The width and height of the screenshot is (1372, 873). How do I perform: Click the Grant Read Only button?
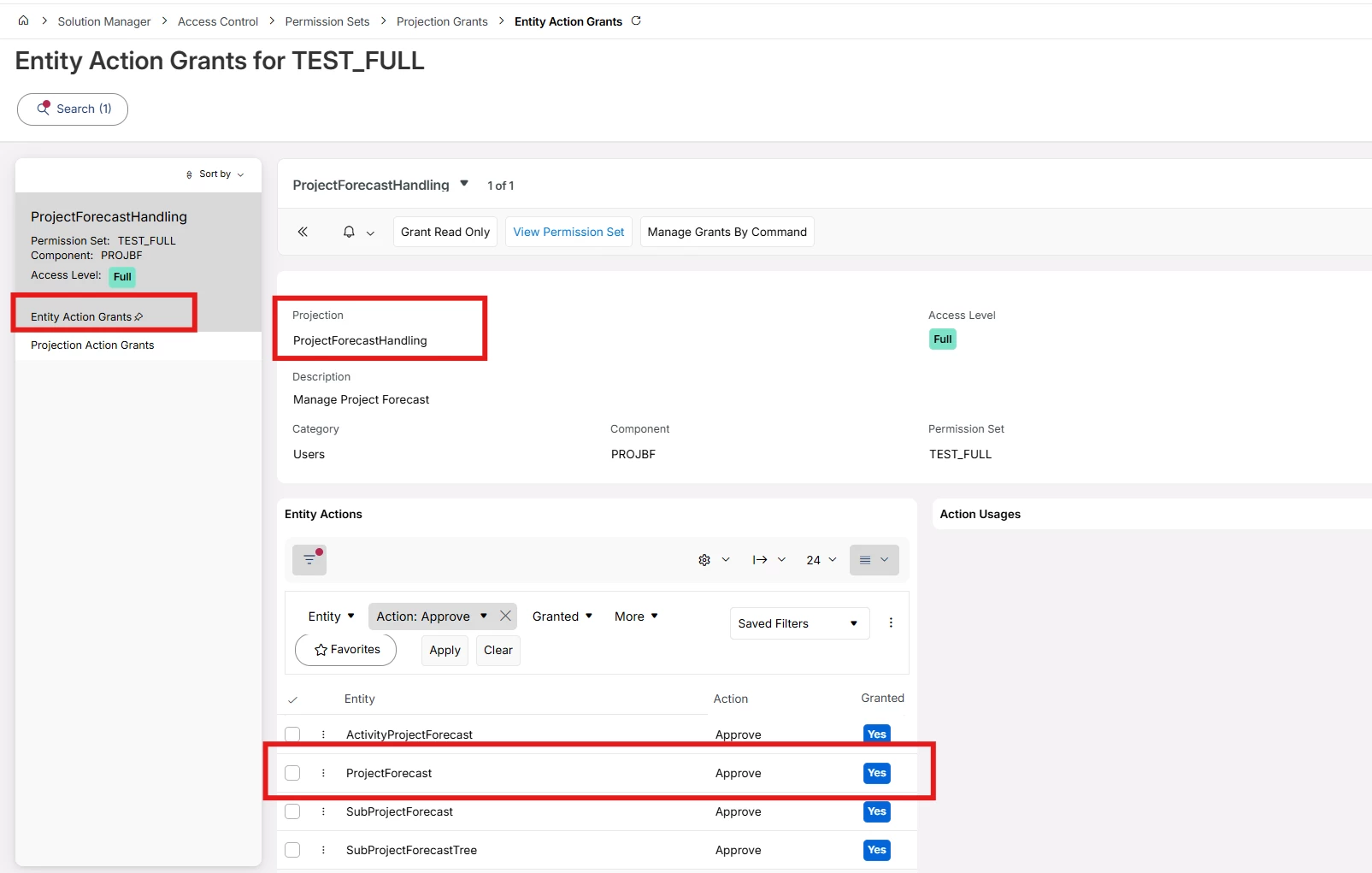[x=445, y=232]
